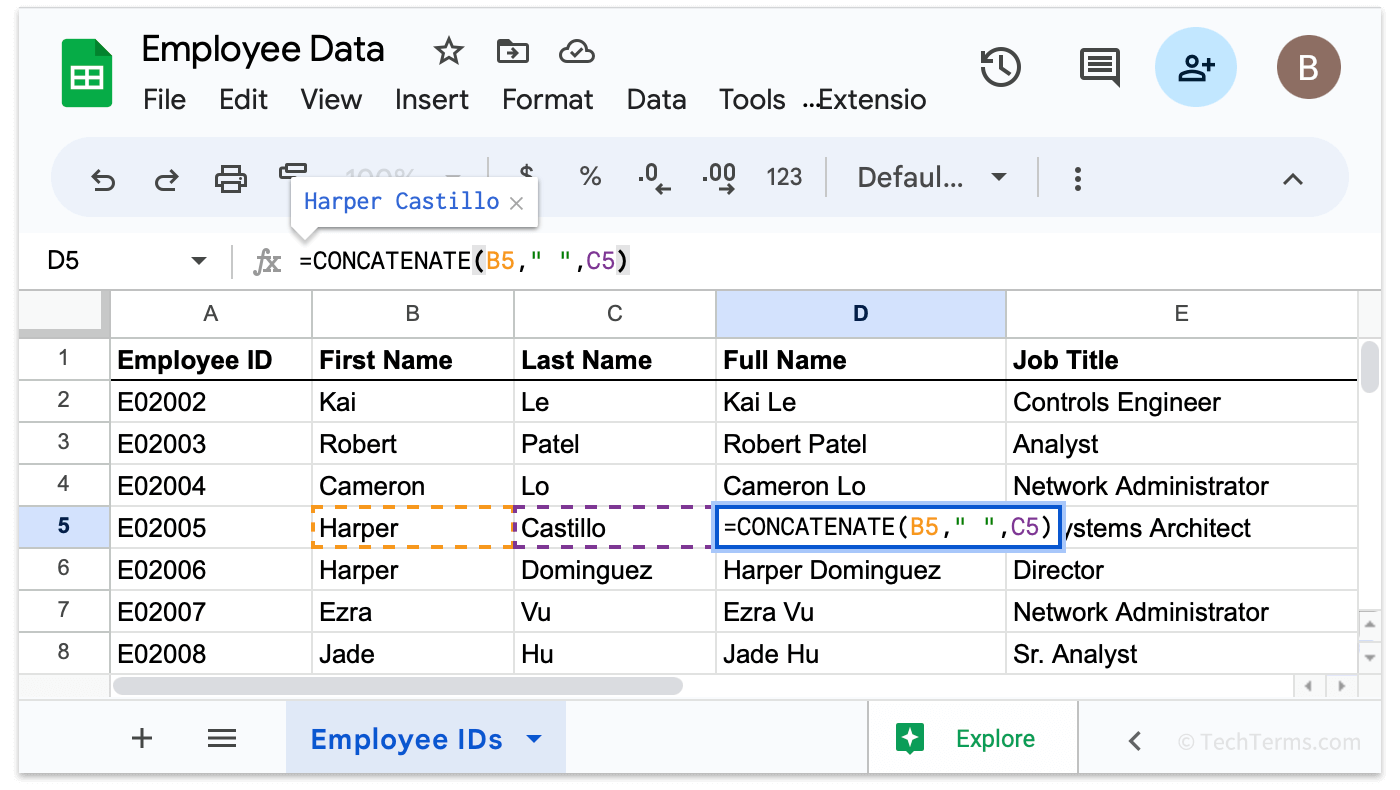Screen dimensions: 1400x790
Task: Click the share add-person button
Action: click(1195, 68)
